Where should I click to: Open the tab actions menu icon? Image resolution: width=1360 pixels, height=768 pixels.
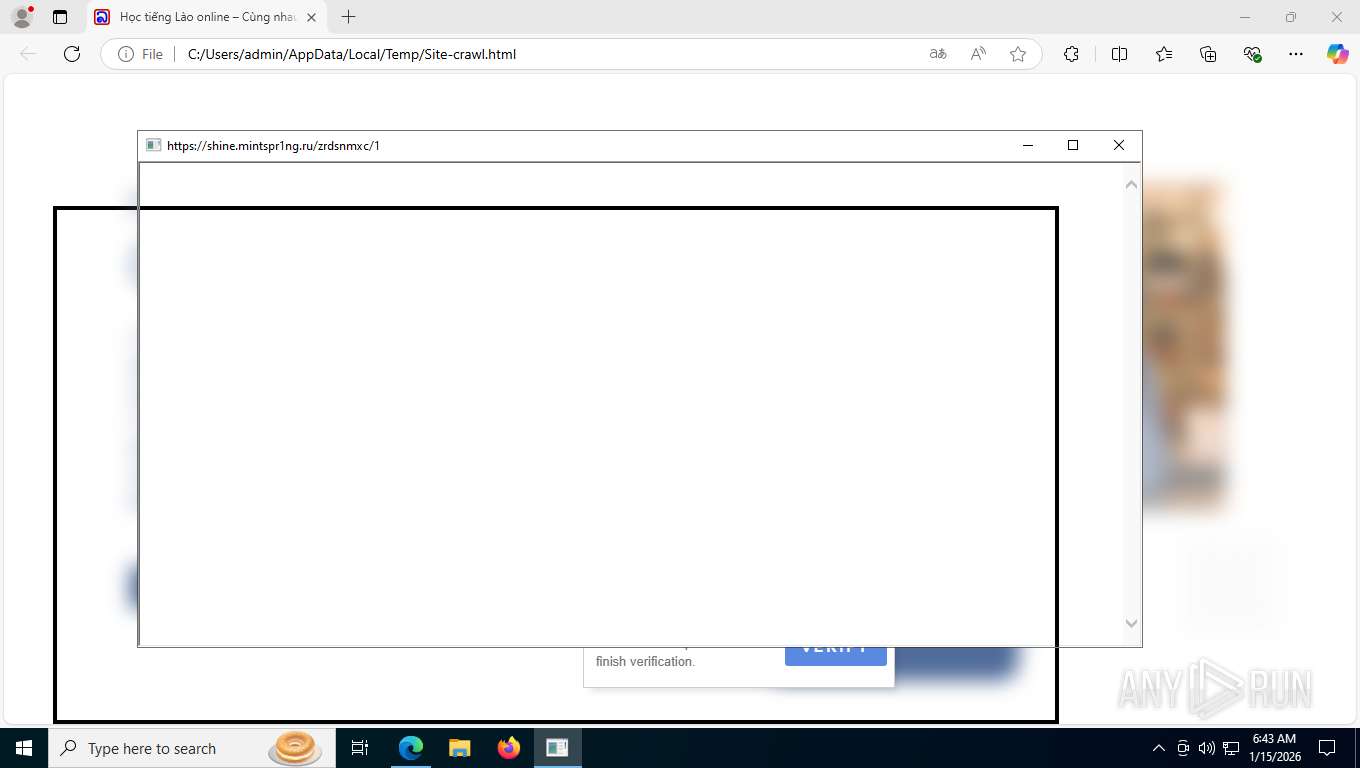60,17
